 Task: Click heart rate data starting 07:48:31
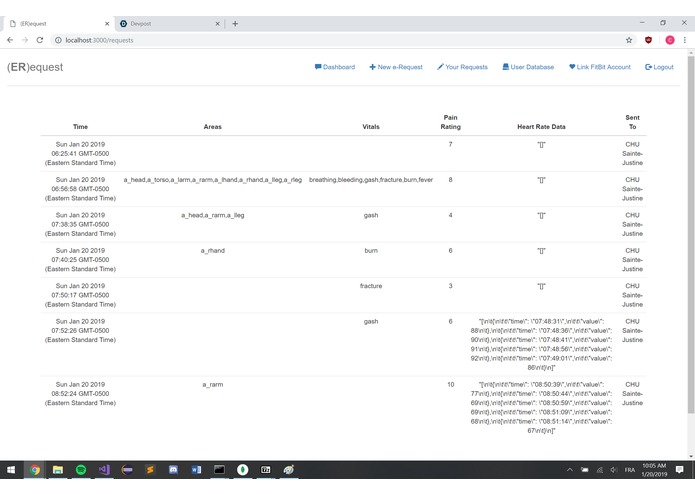(x=541, y=344)
